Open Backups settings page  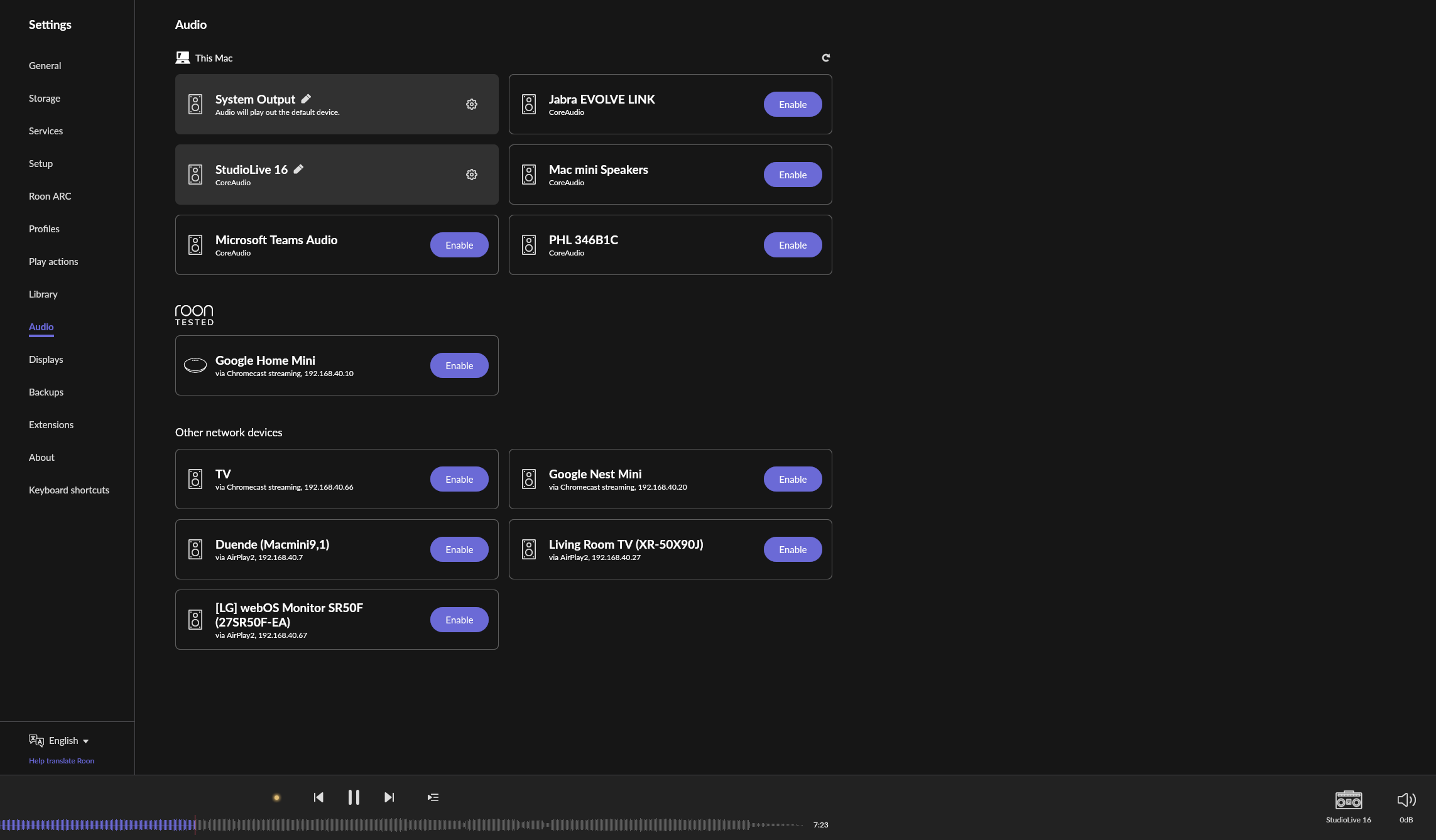(46, 392)
